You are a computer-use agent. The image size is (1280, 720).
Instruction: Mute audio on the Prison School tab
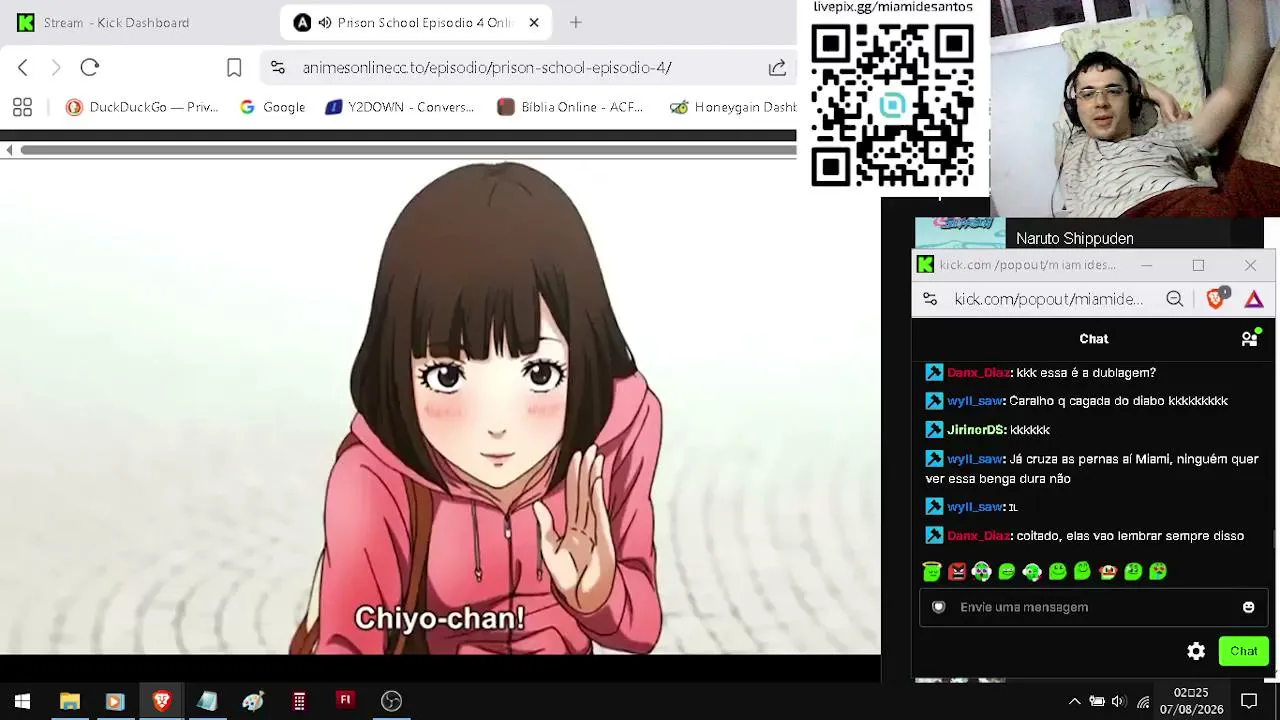tap(325, 23)
